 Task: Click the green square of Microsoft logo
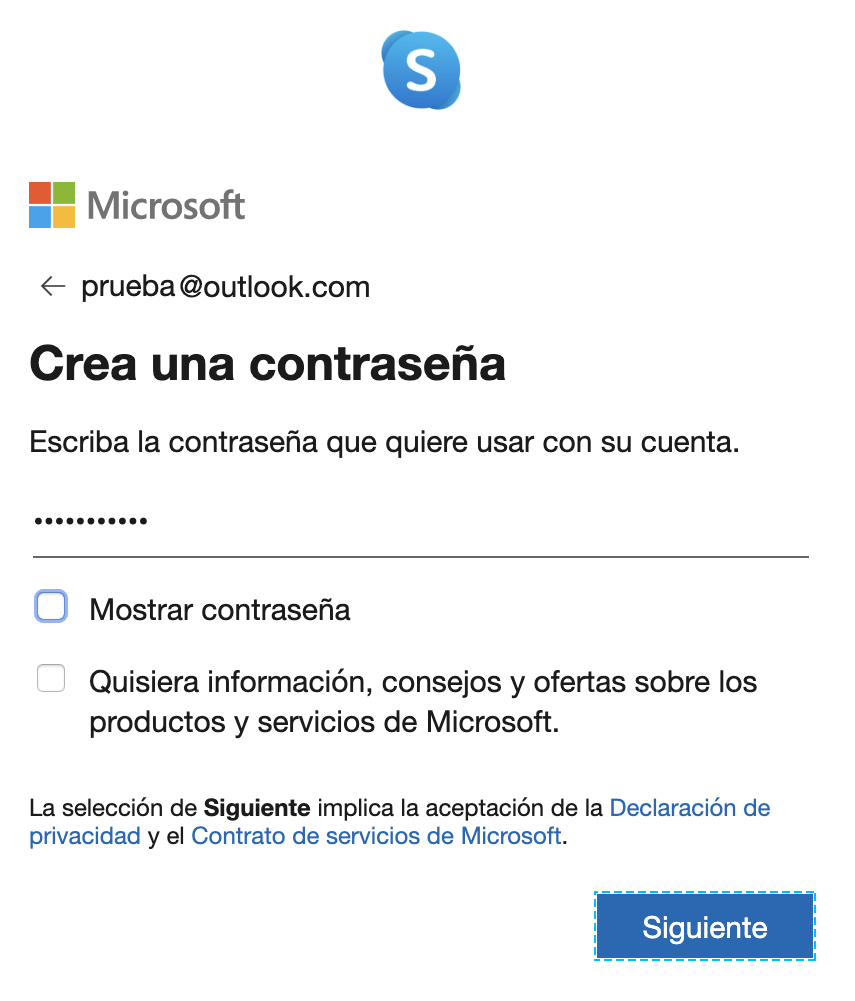(64, 193)
